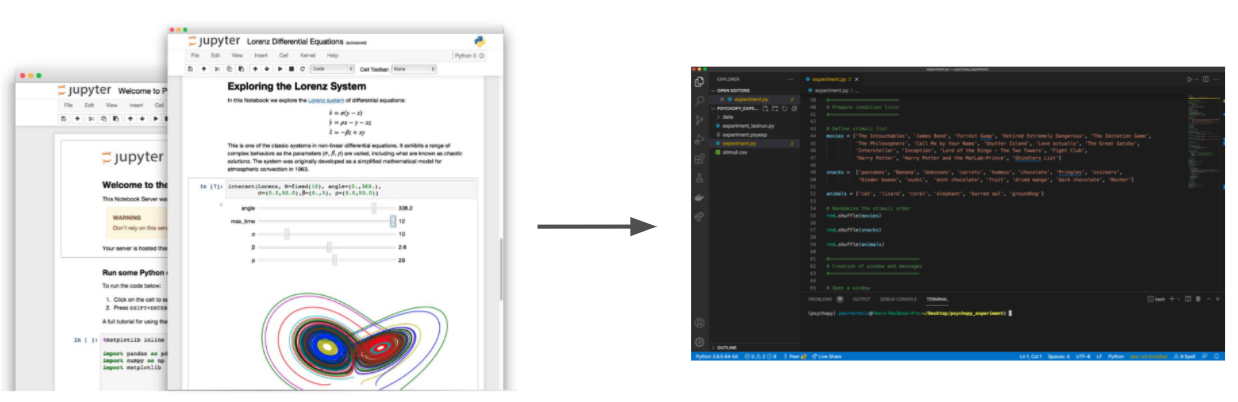Open the Testing flask icon in VS Code

pos(699,178)
